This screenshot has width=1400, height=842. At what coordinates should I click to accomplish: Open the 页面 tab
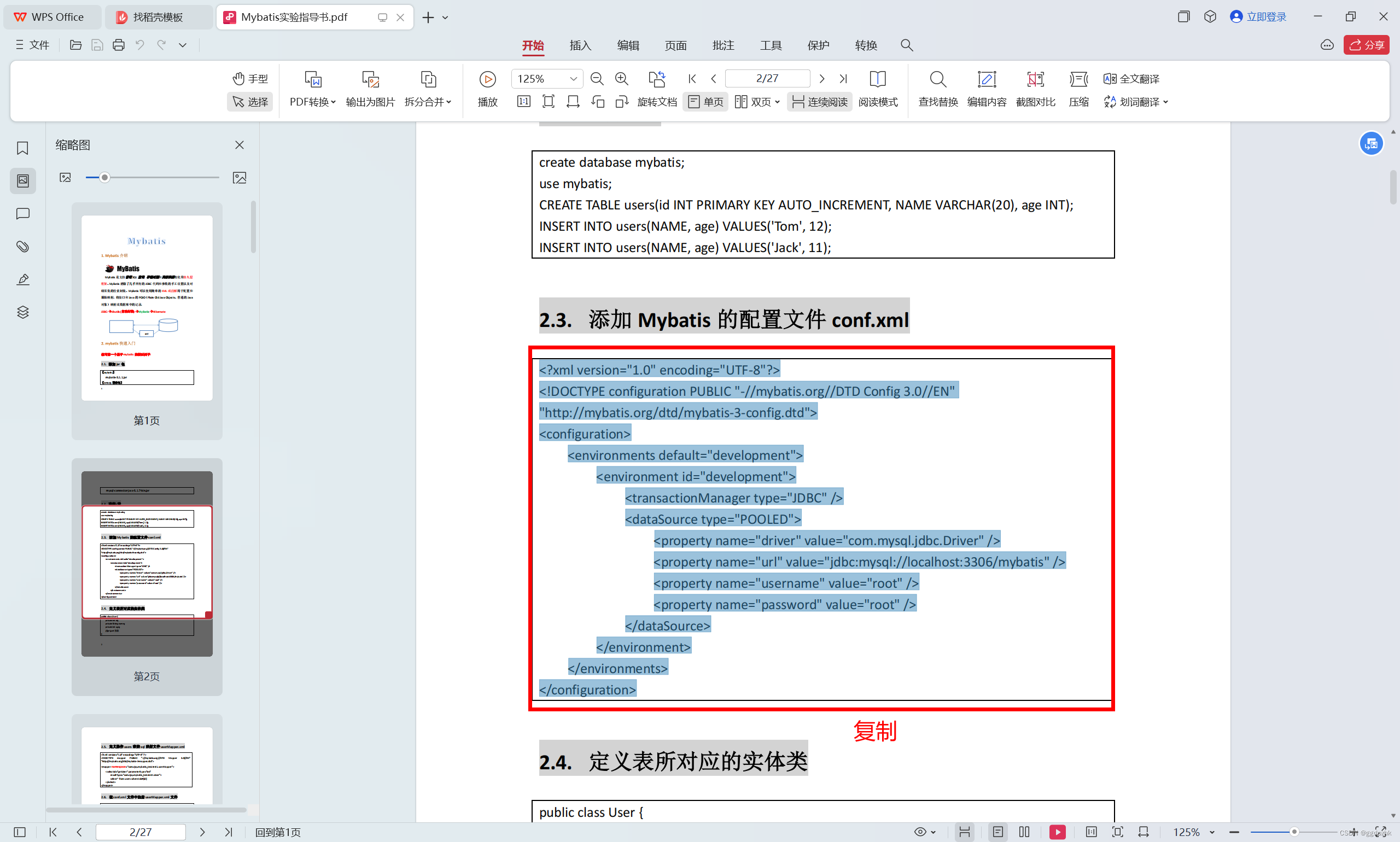pos(676,45)
